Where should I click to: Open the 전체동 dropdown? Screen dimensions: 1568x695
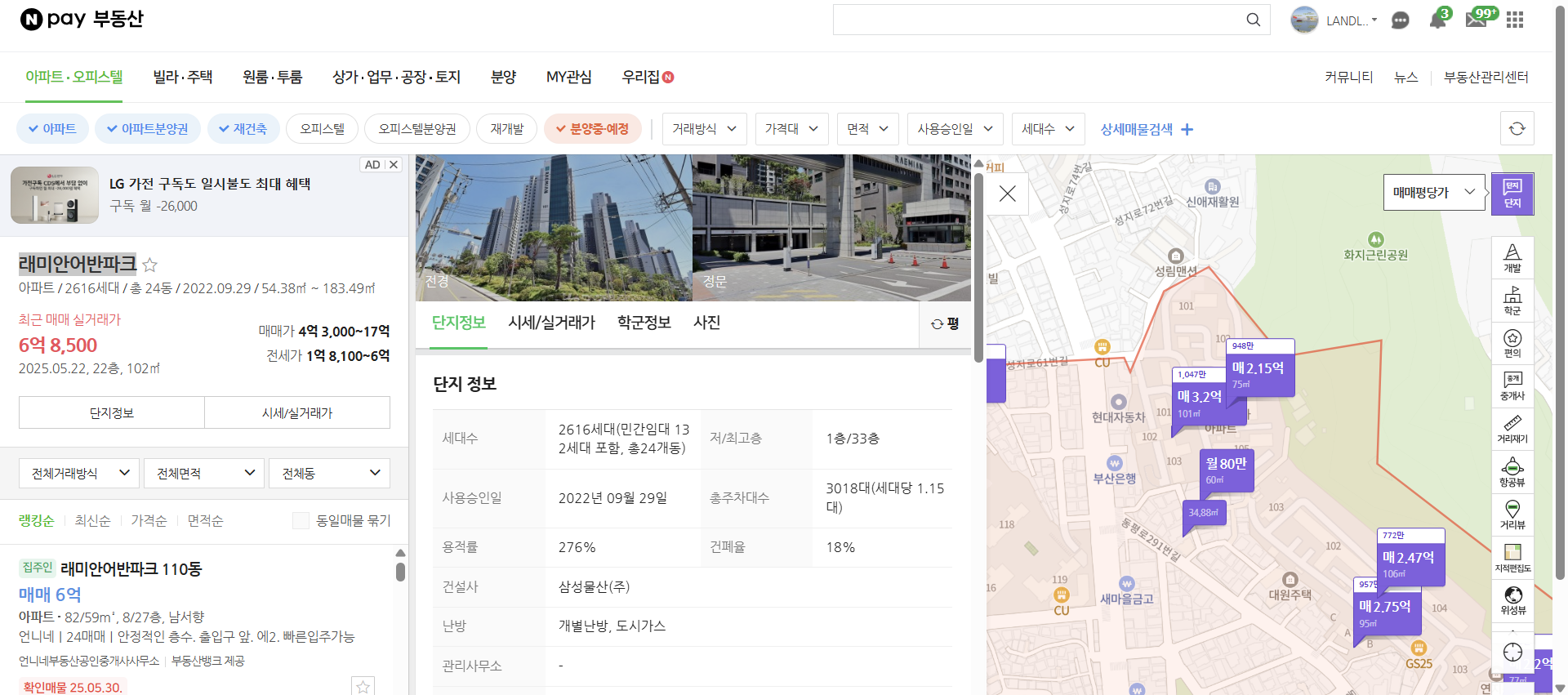point(329,473)
